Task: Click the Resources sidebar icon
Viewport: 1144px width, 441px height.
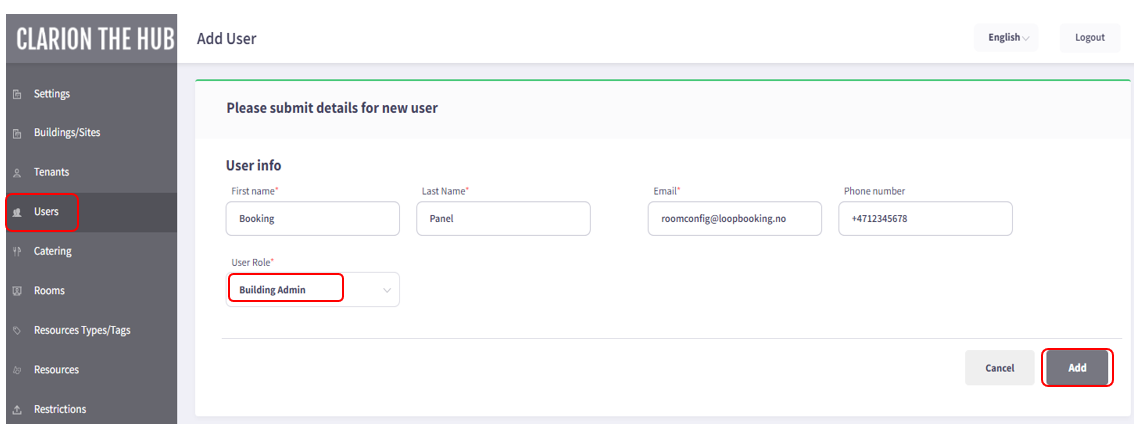Action: 18,370
